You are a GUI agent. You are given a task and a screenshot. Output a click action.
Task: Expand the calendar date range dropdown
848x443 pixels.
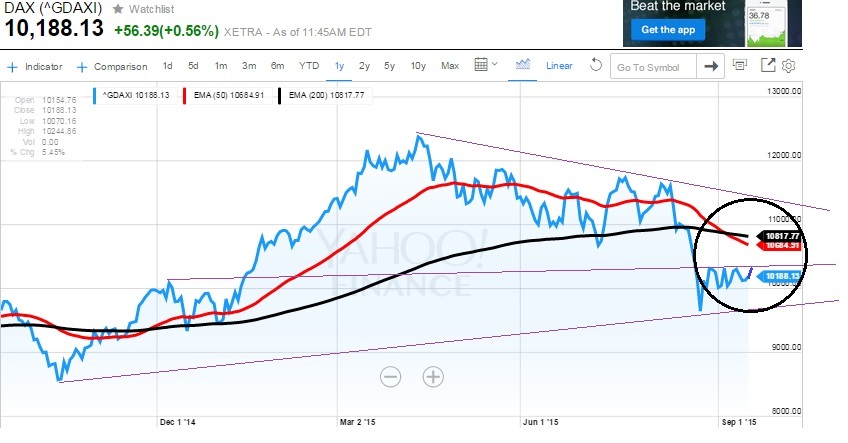485,66
